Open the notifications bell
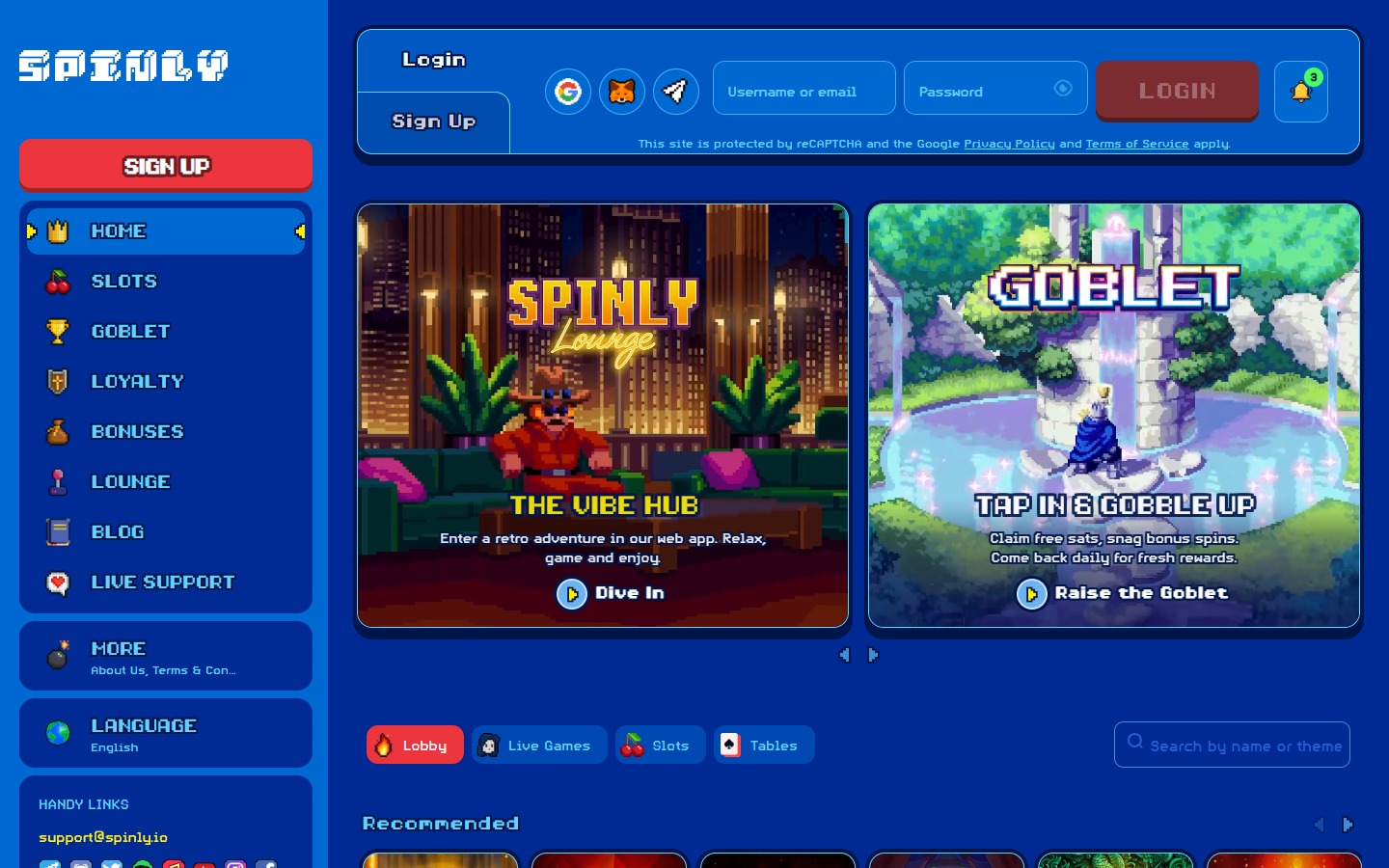 1301,92
